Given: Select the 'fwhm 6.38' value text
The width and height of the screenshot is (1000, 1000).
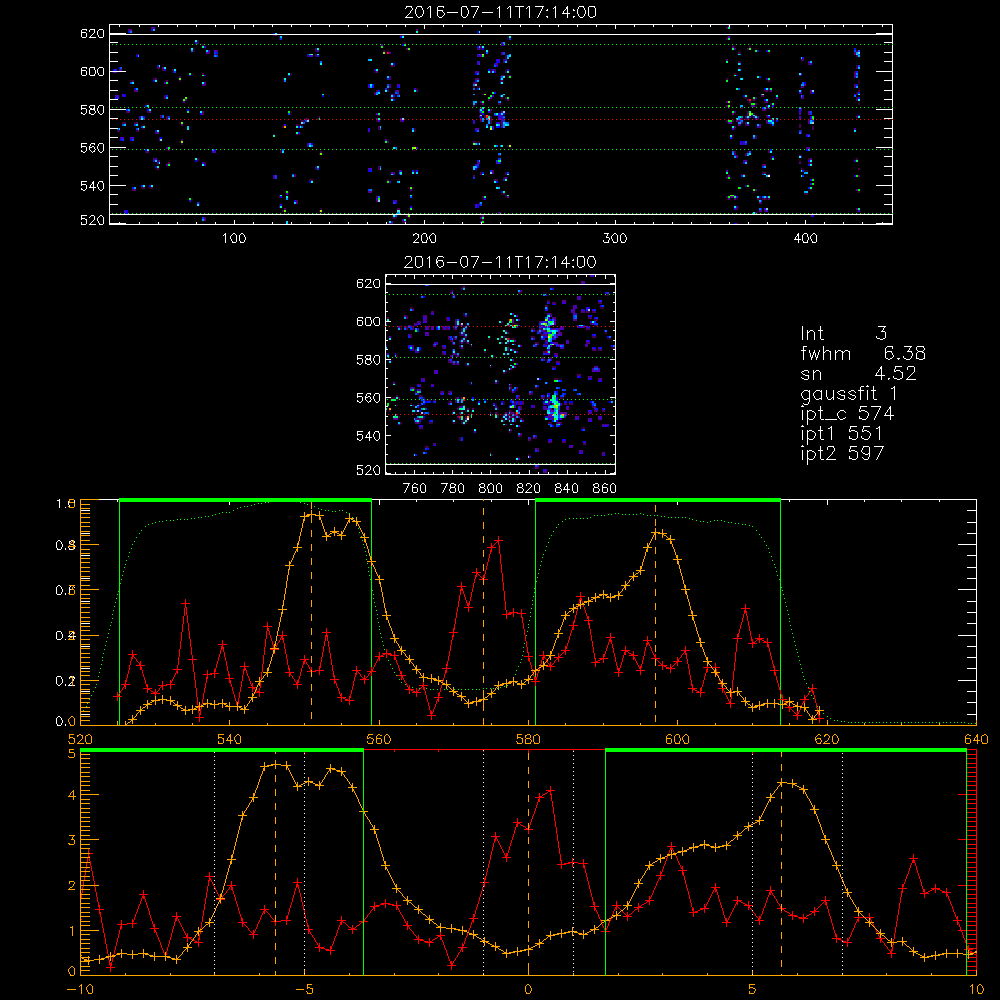Looking at the screenshot, I should tap(863, 353).
